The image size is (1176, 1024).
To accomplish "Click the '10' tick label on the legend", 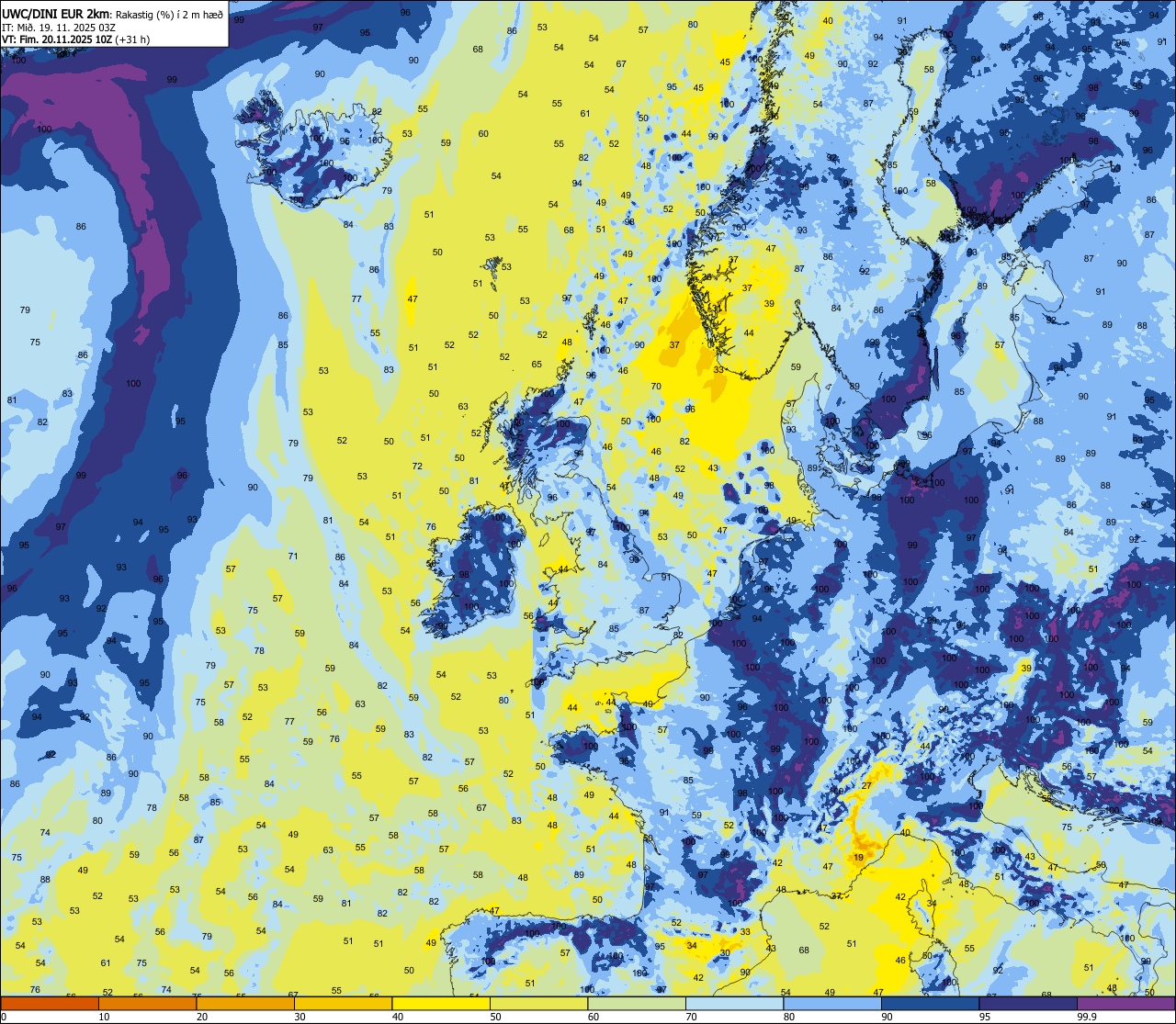I will coord(104,1017).
